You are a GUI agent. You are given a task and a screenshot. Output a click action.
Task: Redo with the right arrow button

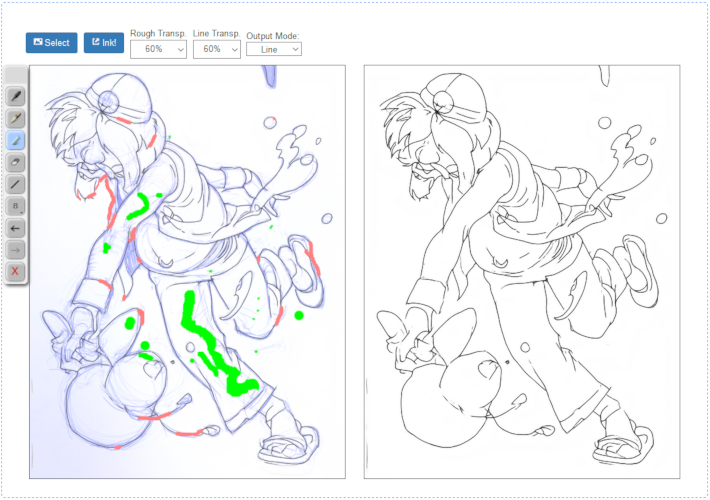pos(15,250)
